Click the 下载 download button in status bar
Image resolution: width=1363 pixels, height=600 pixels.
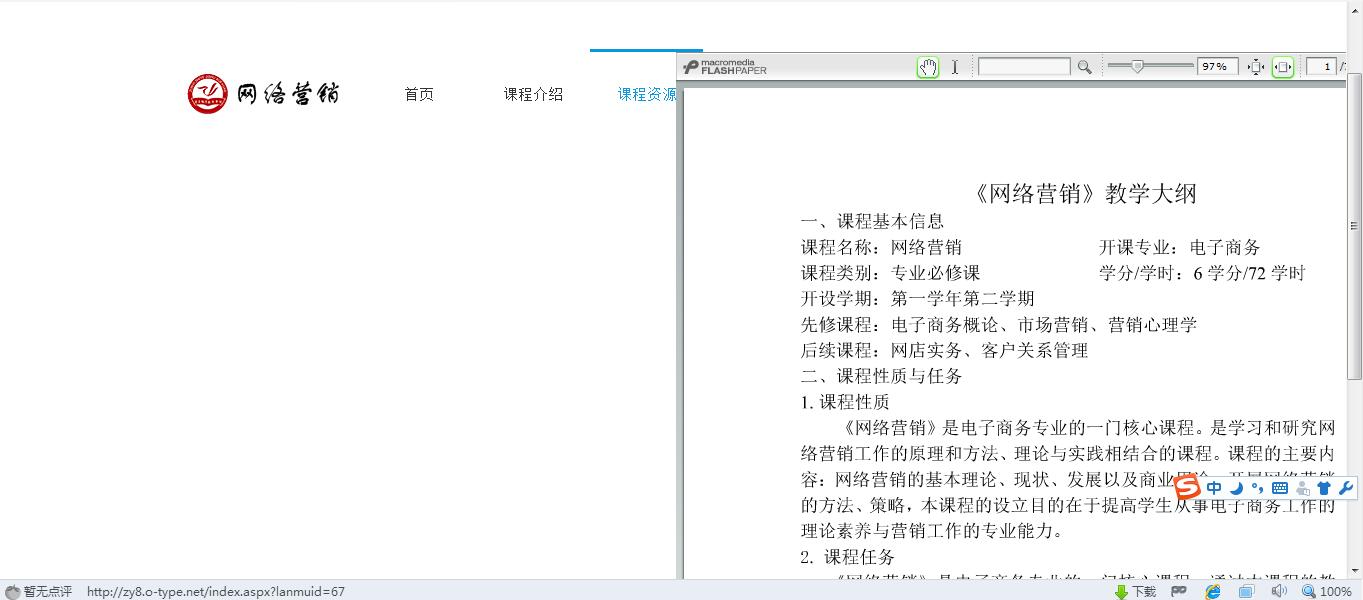(1136, 591)
